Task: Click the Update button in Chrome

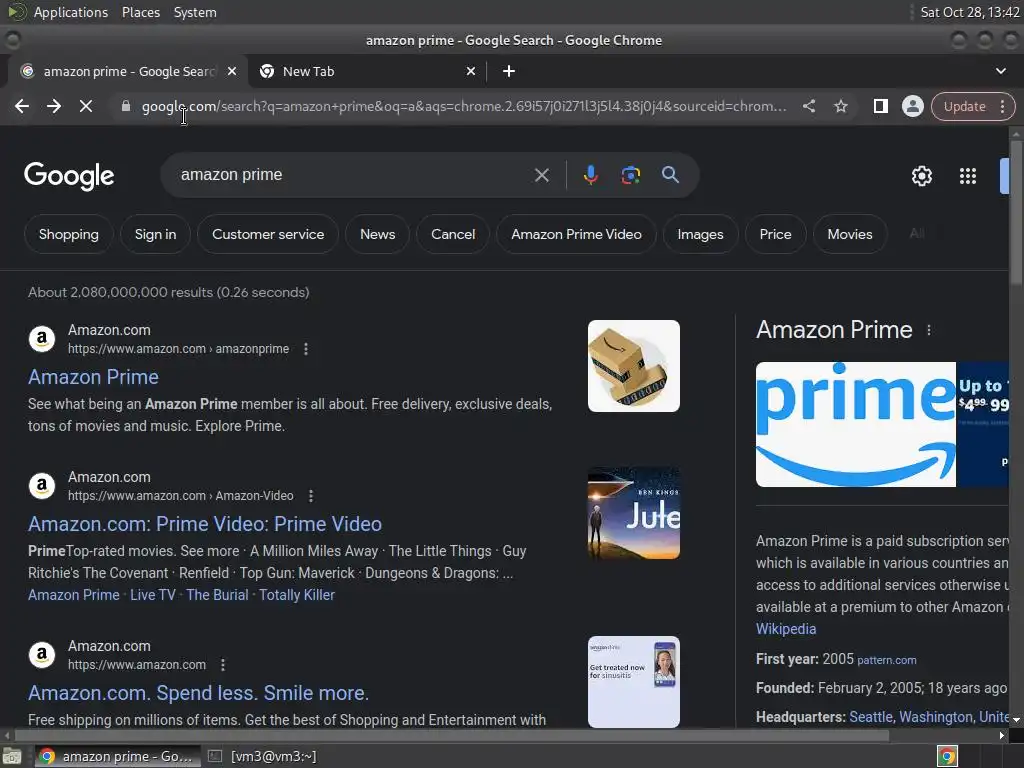Action: pos(964,106)
